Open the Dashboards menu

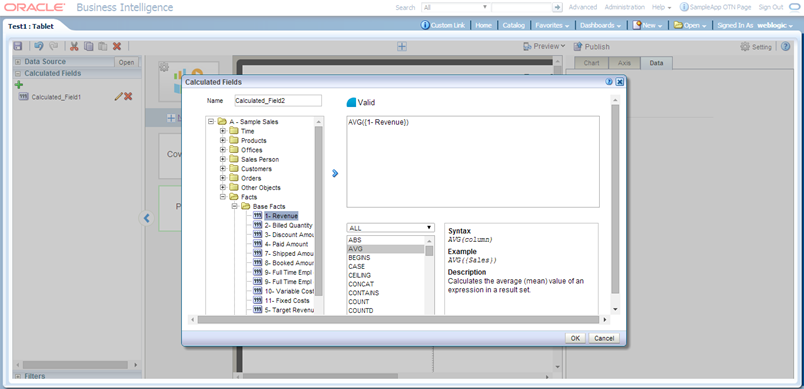pyautogui.click(x=601, y=25)
